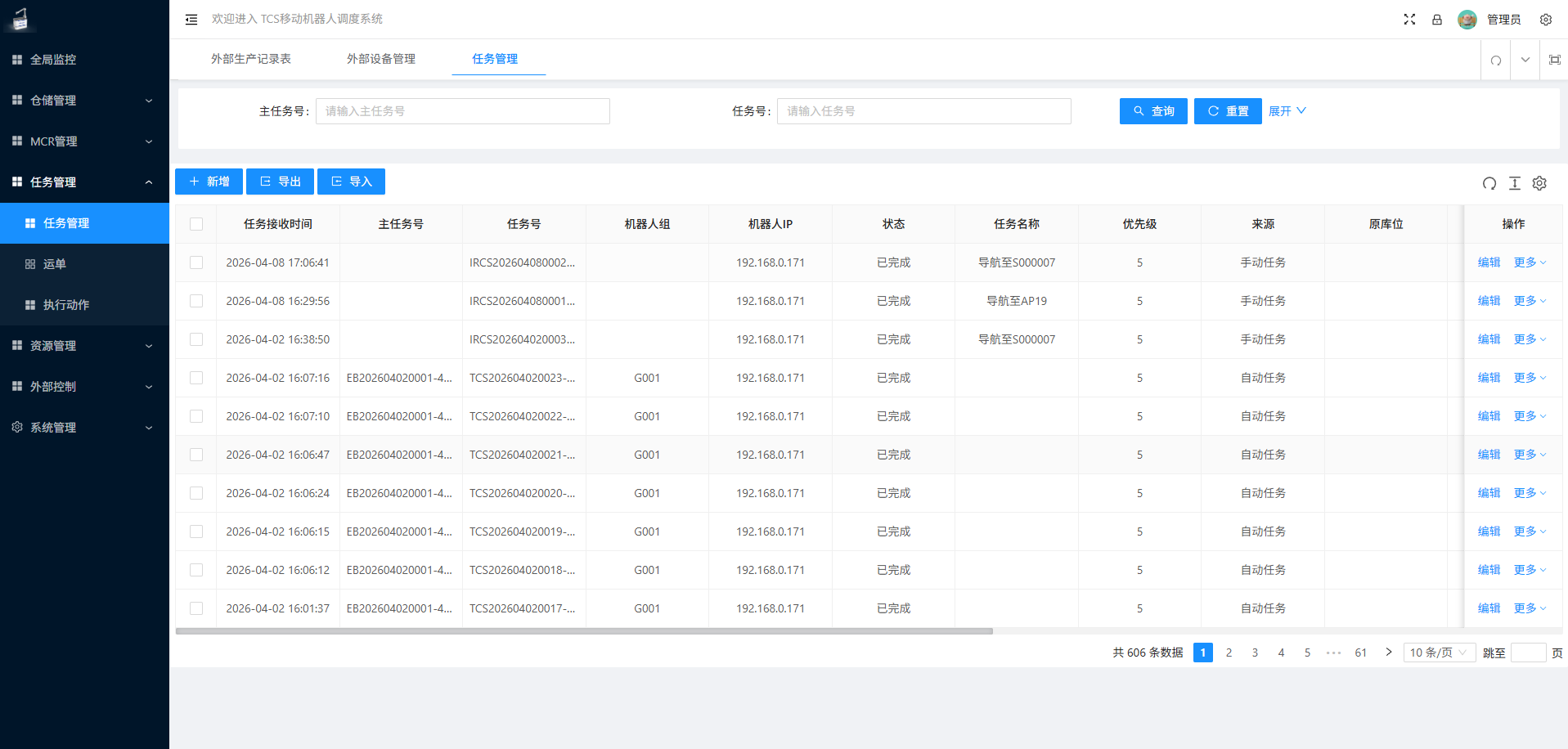Viewport: 1568px width, 749px height.
Task: Click the 新增 add button
Action: coord(209,182)
